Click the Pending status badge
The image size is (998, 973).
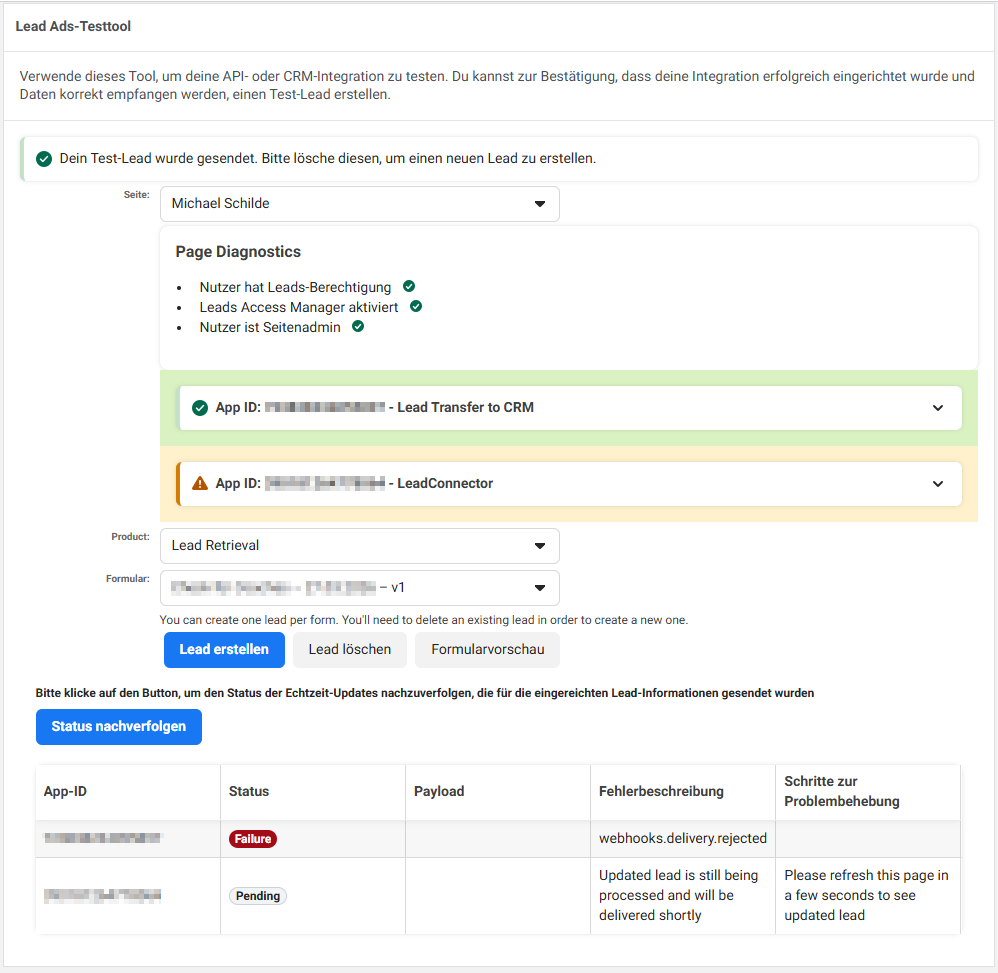pos(258,896)
